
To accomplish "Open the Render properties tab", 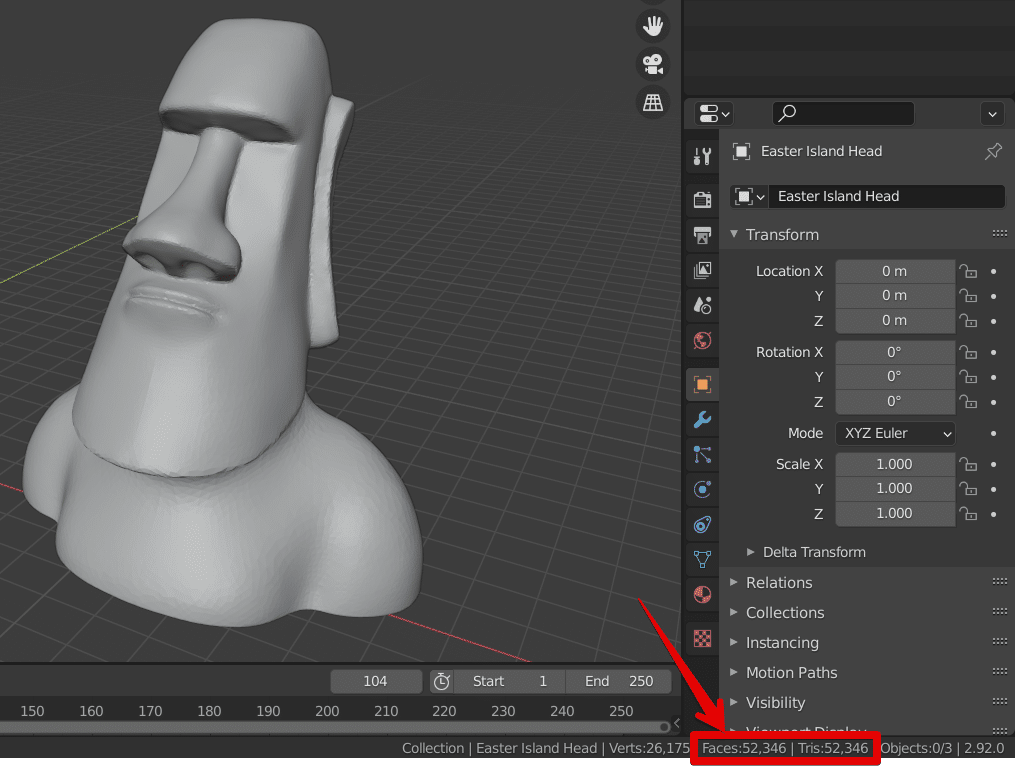I will [x=702, y=199].
